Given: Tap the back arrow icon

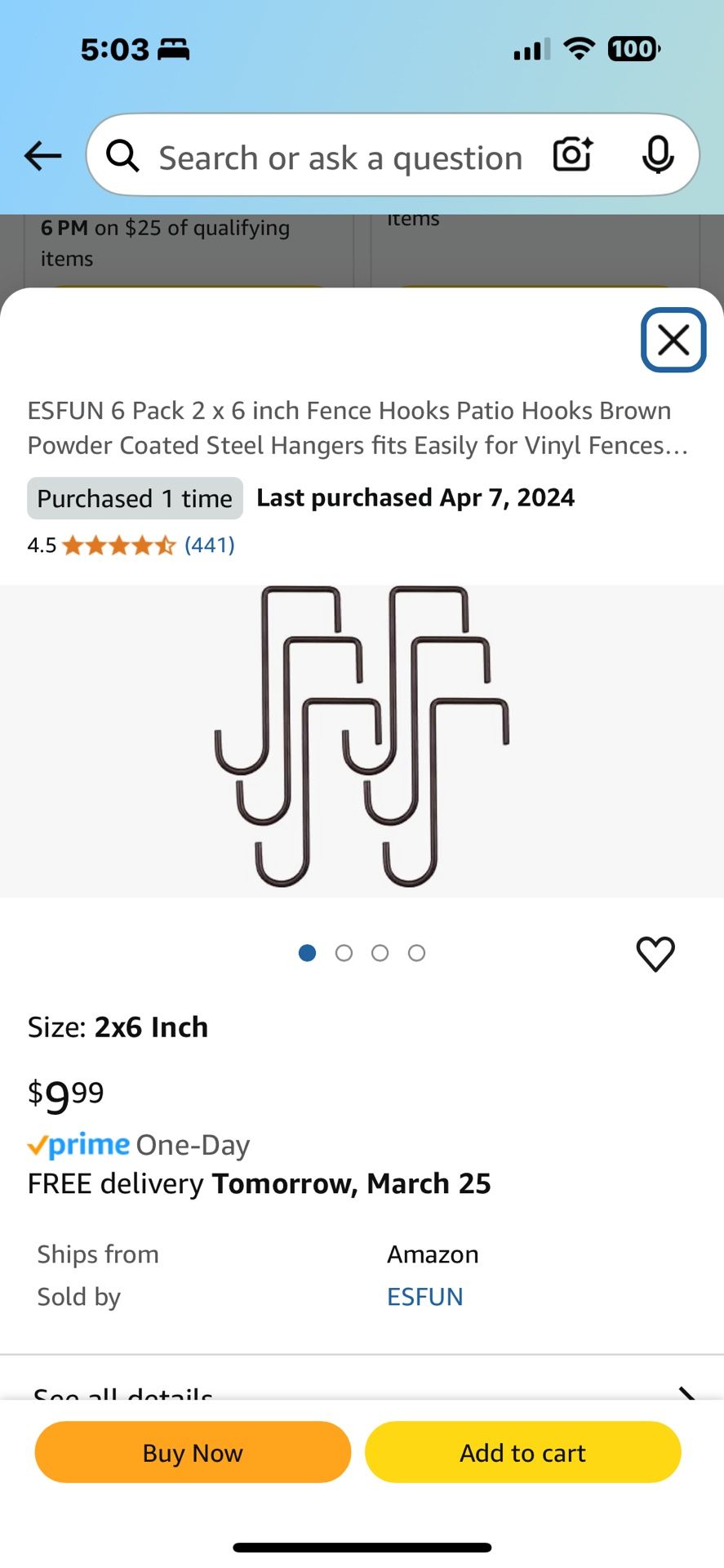Looking at the screenshot, I should tap(43, 155).
